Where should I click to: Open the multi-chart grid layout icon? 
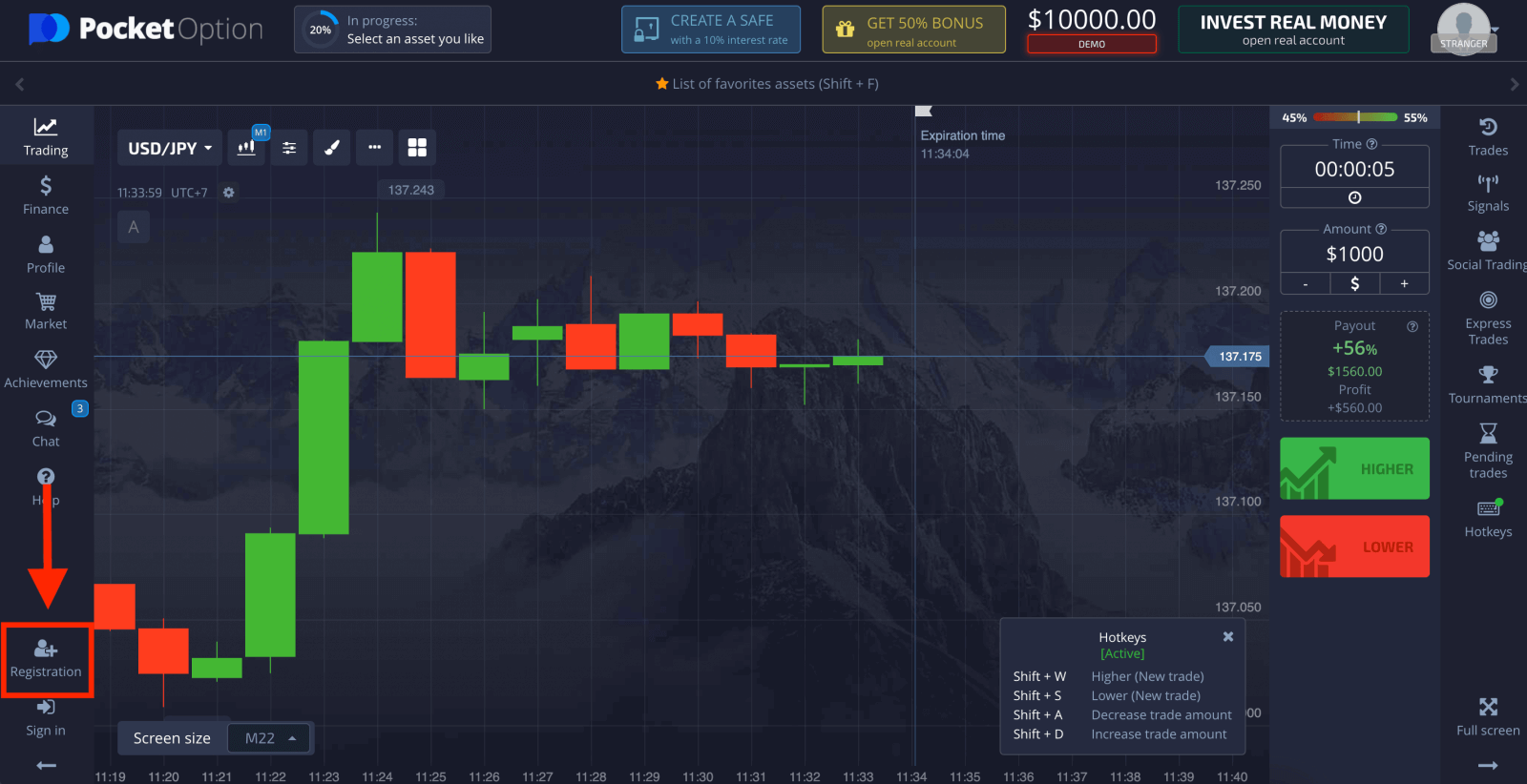(417, 148)
